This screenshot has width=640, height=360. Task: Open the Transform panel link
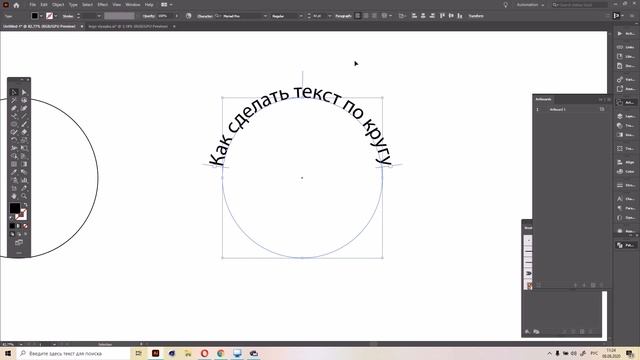click(x=476, y=16)
